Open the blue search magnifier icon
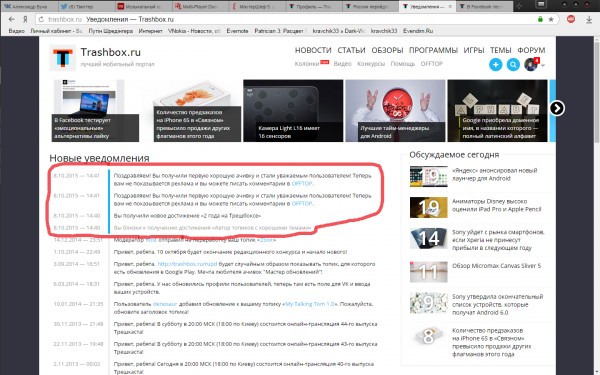 [x=513, y=65]
